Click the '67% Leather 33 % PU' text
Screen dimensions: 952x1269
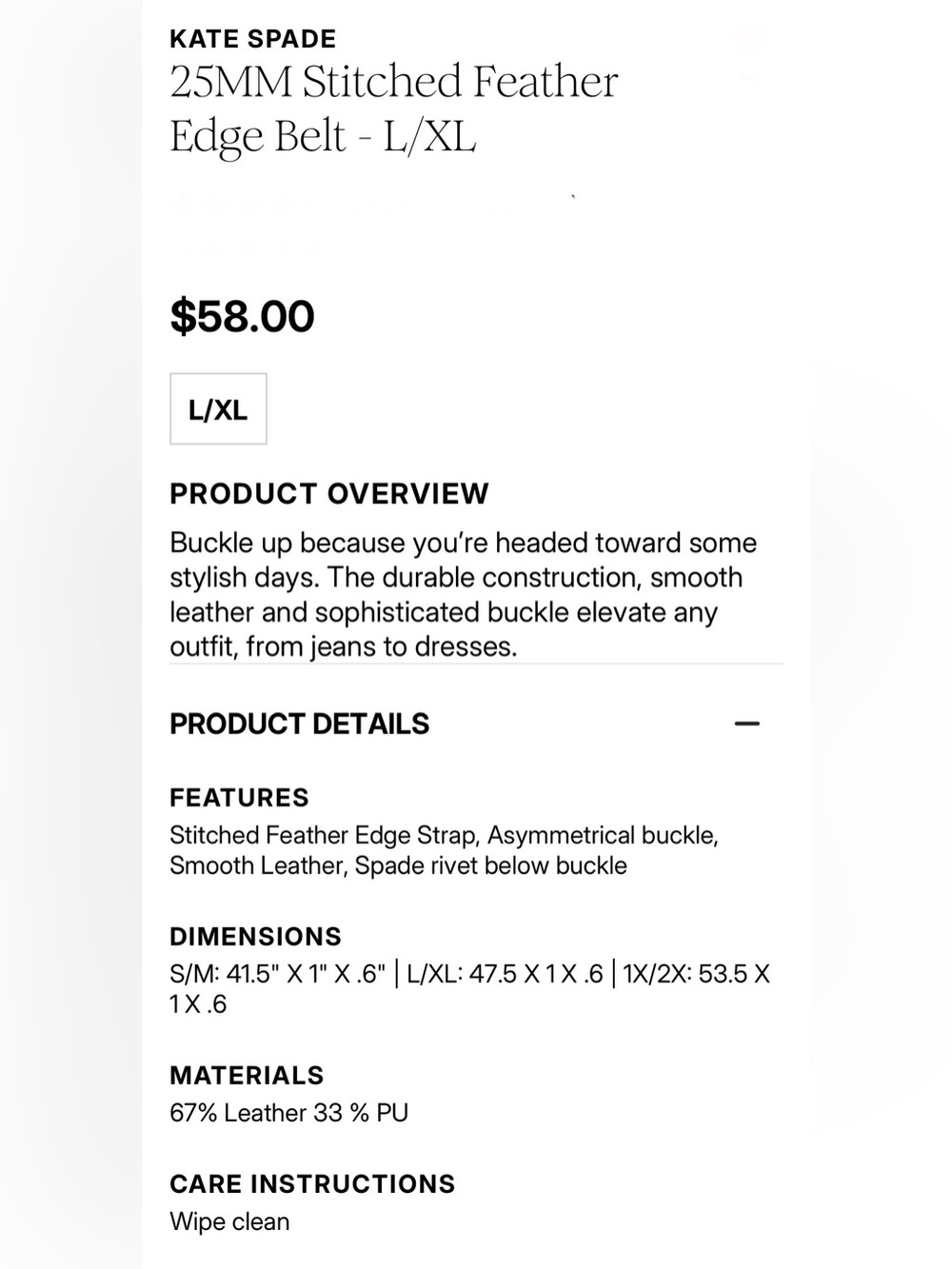[288, 1113]
